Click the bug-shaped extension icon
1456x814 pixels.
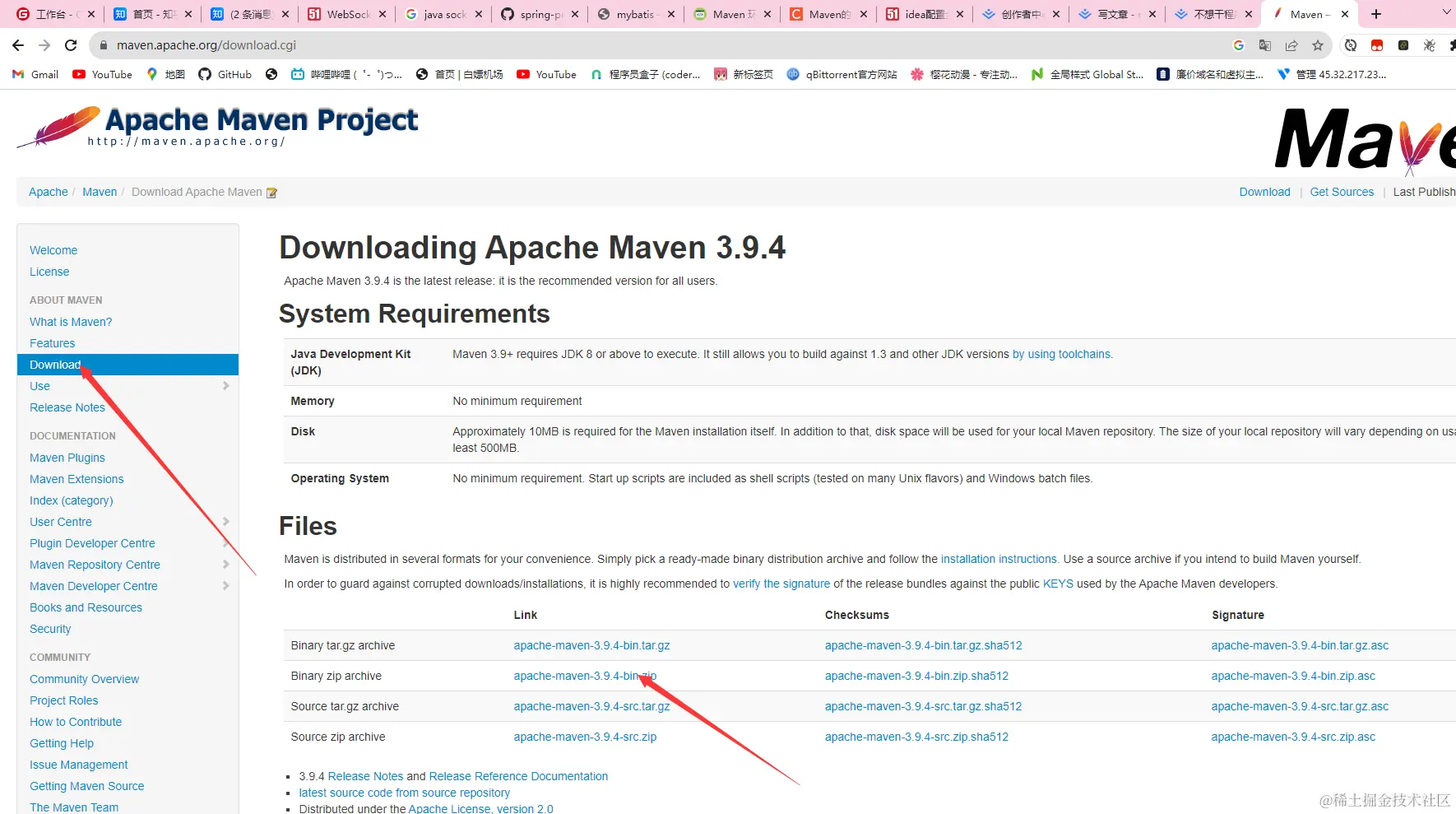pos(1430,45)
